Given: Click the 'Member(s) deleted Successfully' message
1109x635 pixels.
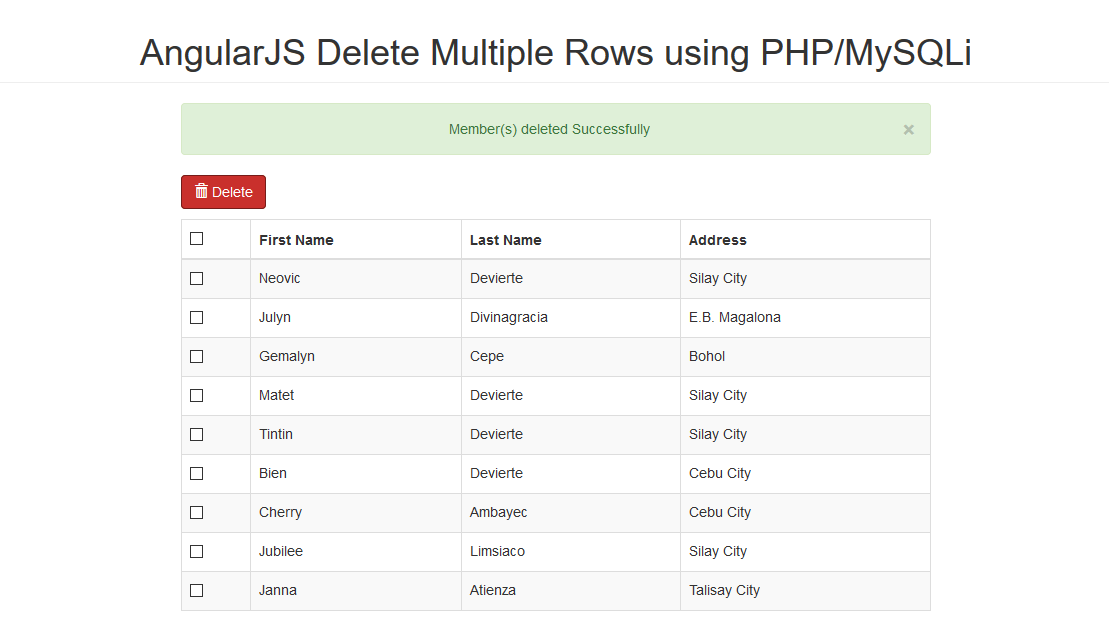Looking at the screenshot, I should pyautogui.click(x=549, y=128).
